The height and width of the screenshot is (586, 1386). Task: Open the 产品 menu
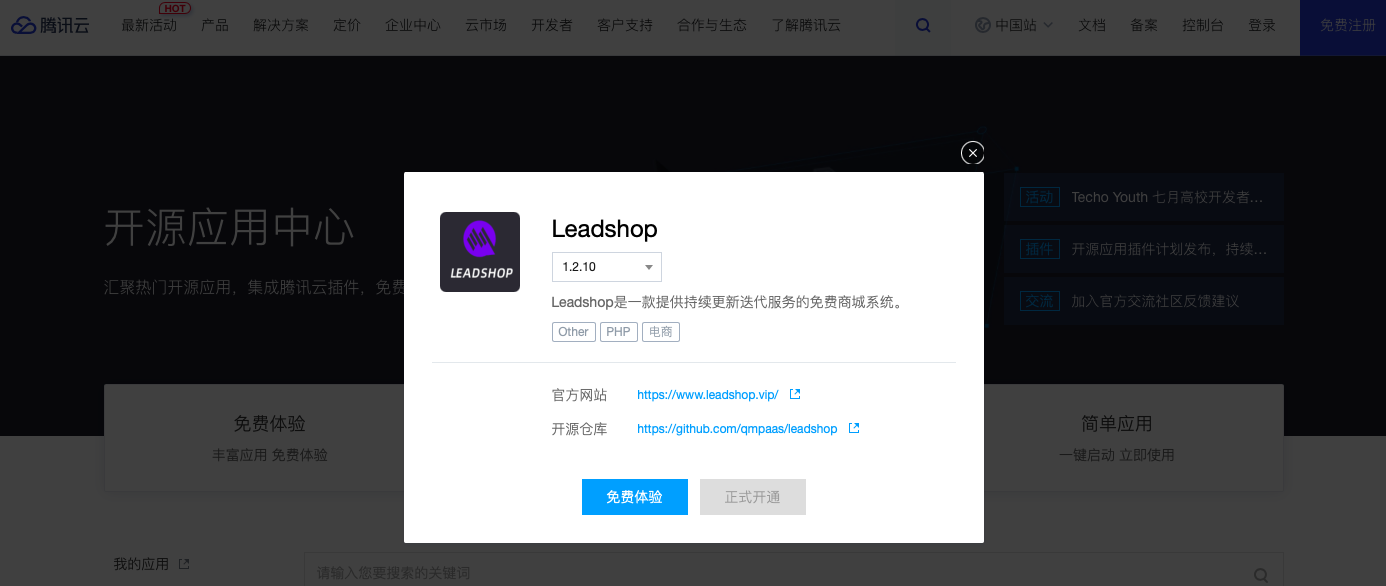click(215, 26)
